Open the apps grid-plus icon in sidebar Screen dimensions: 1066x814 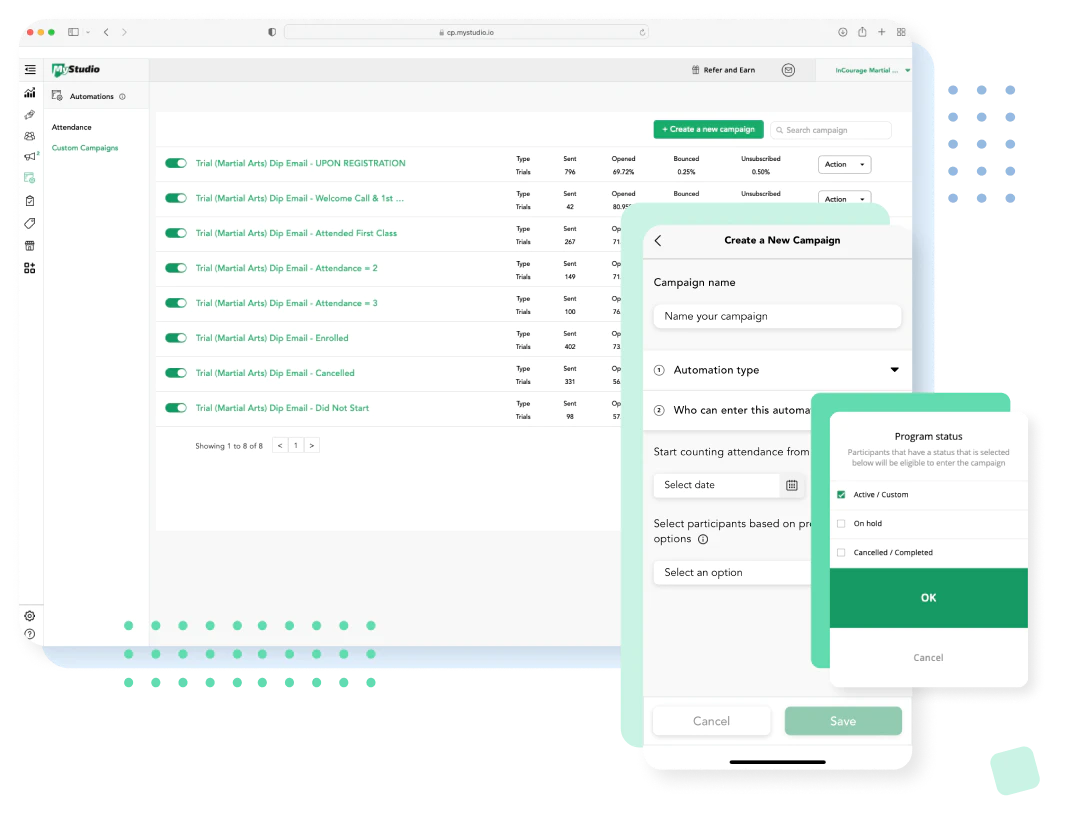point(30,268)
